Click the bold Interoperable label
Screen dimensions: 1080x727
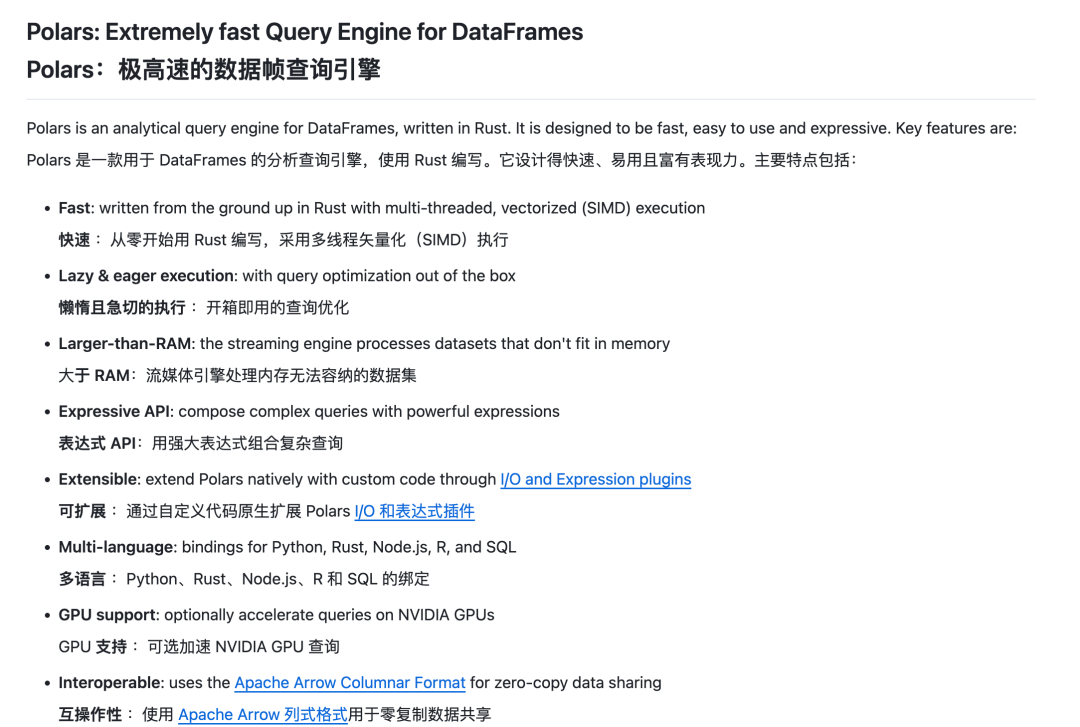(111, 683)
